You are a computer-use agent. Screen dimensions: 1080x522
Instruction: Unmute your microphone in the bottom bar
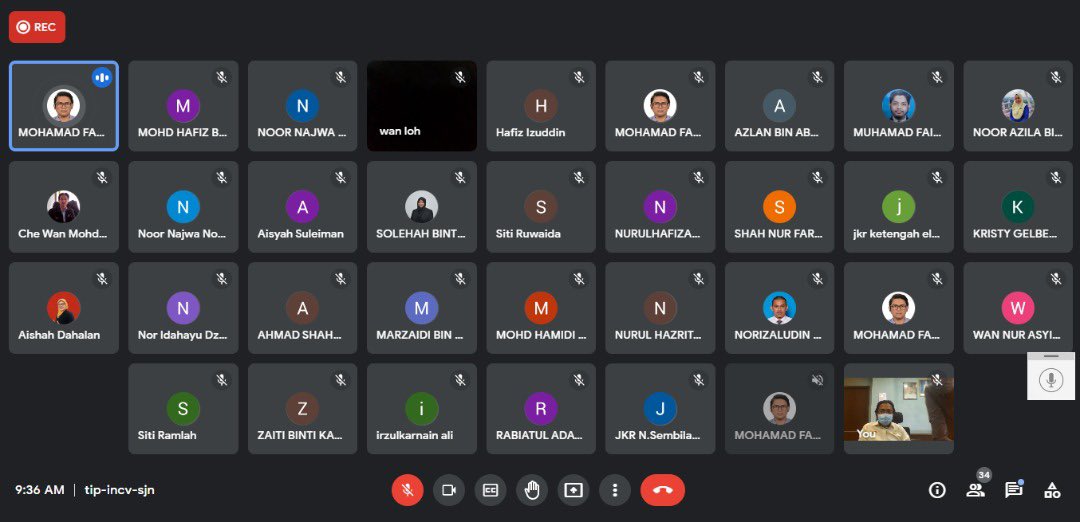(407, 490)
